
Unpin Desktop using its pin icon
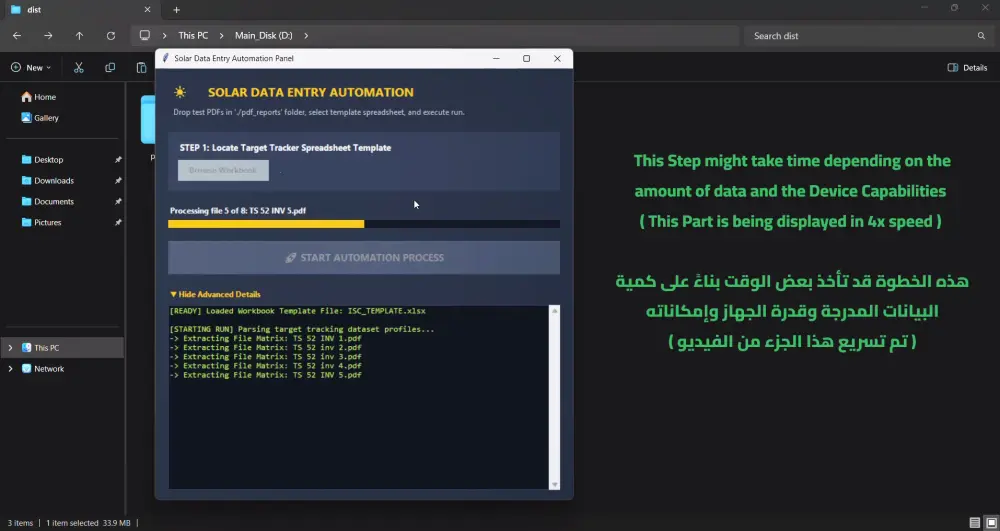point(118,160)
